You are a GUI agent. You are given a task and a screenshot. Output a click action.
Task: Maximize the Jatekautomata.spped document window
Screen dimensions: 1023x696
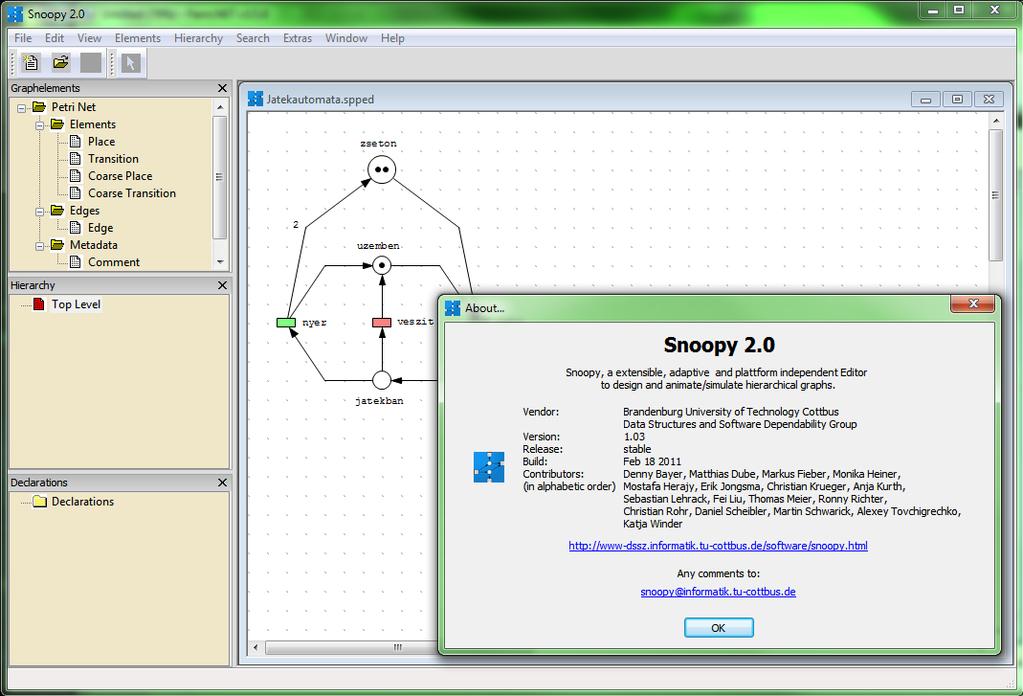957,99
